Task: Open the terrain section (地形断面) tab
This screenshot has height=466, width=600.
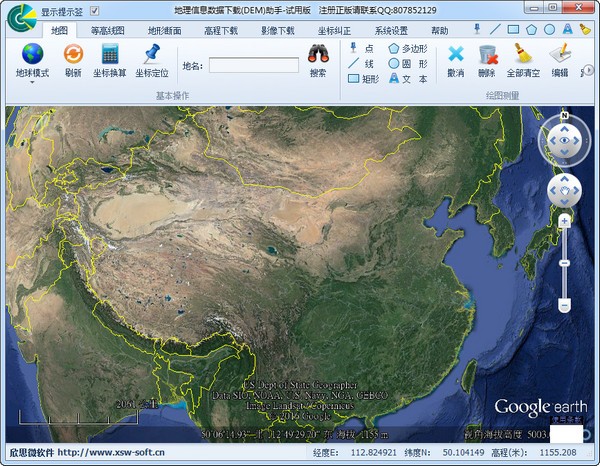Action: click(x=165, y=31)
